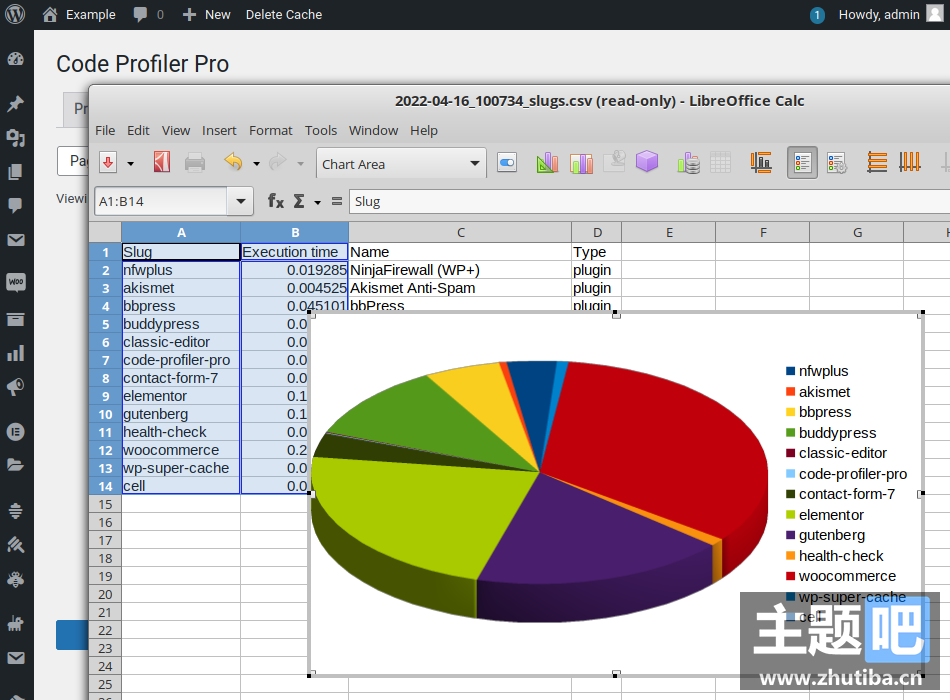Click the elementor legend color swatch
This screenshot has width=950, height=700.
[x=790, y=515]
